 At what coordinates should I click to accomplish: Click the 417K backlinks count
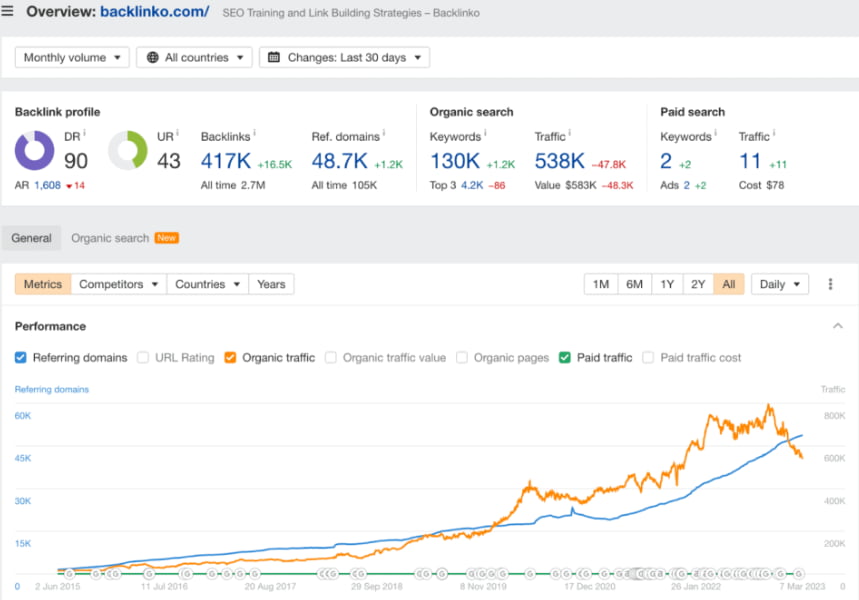(225, 161)
